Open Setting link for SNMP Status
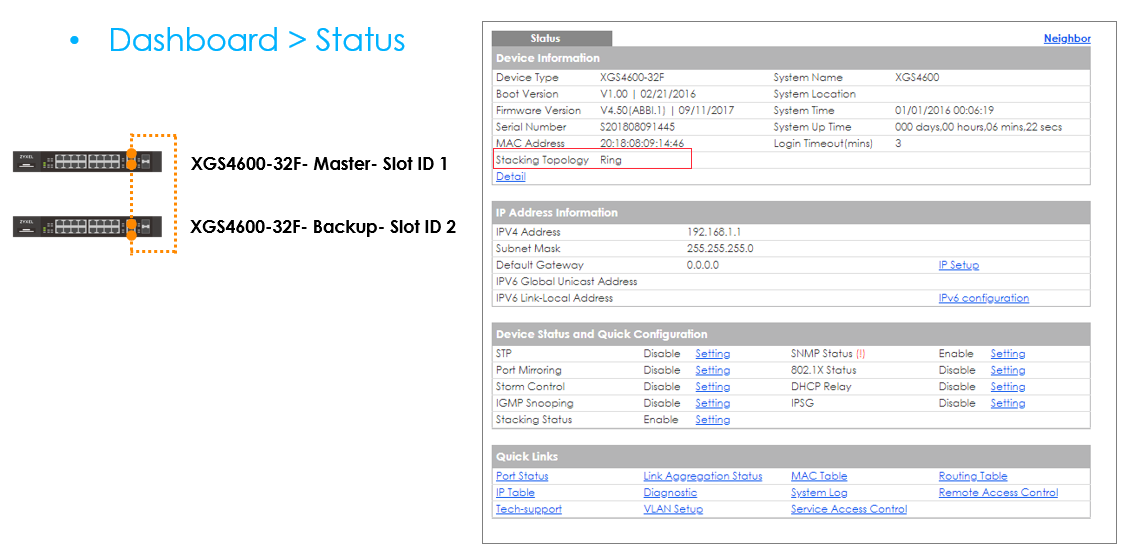The width and height of the screenshot is (1122, 552). (1008, 354)
